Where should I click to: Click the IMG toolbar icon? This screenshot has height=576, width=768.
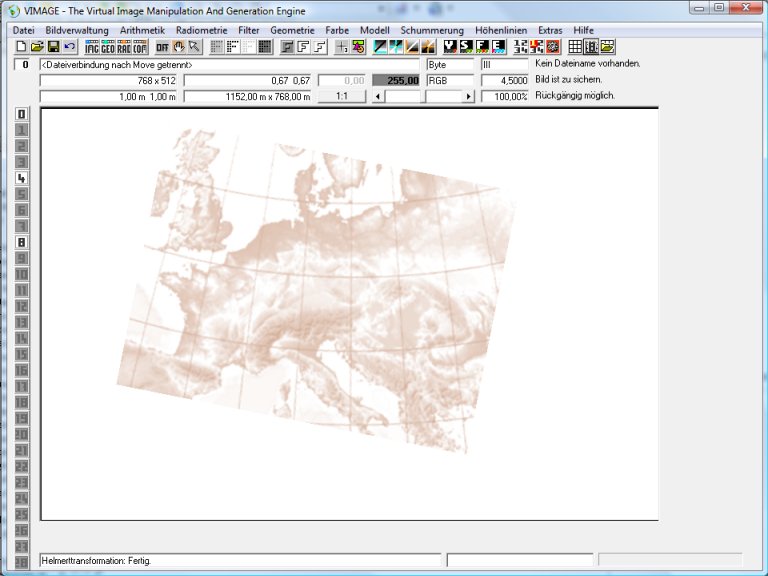pos(92,47)
